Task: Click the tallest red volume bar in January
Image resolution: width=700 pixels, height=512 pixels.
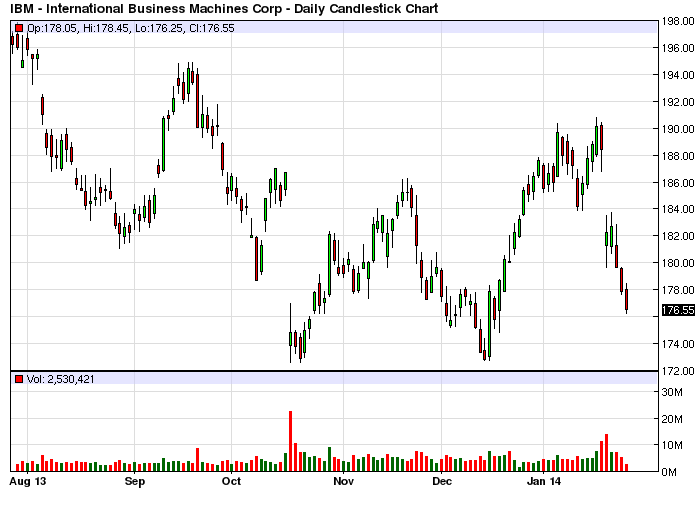Action: point(606,453)
